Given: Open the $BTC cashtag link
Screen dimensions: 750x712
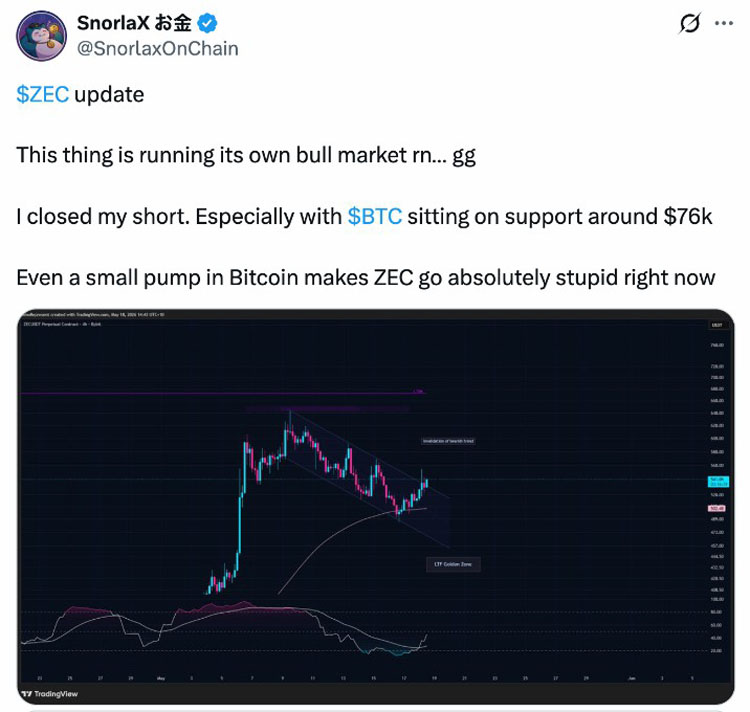Looking at the screenshot, I should 375,216.
